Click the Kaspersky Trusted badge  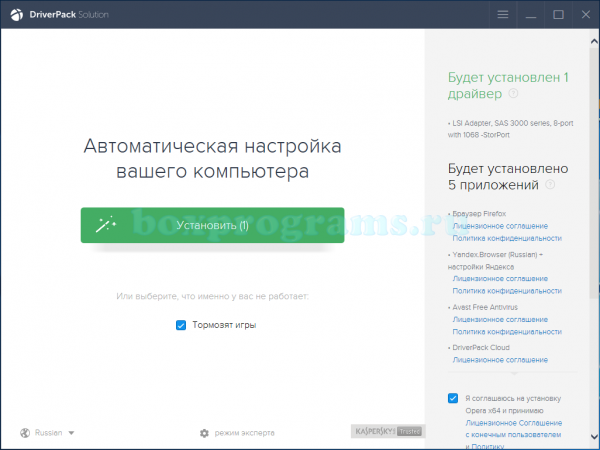click(387, 431)
